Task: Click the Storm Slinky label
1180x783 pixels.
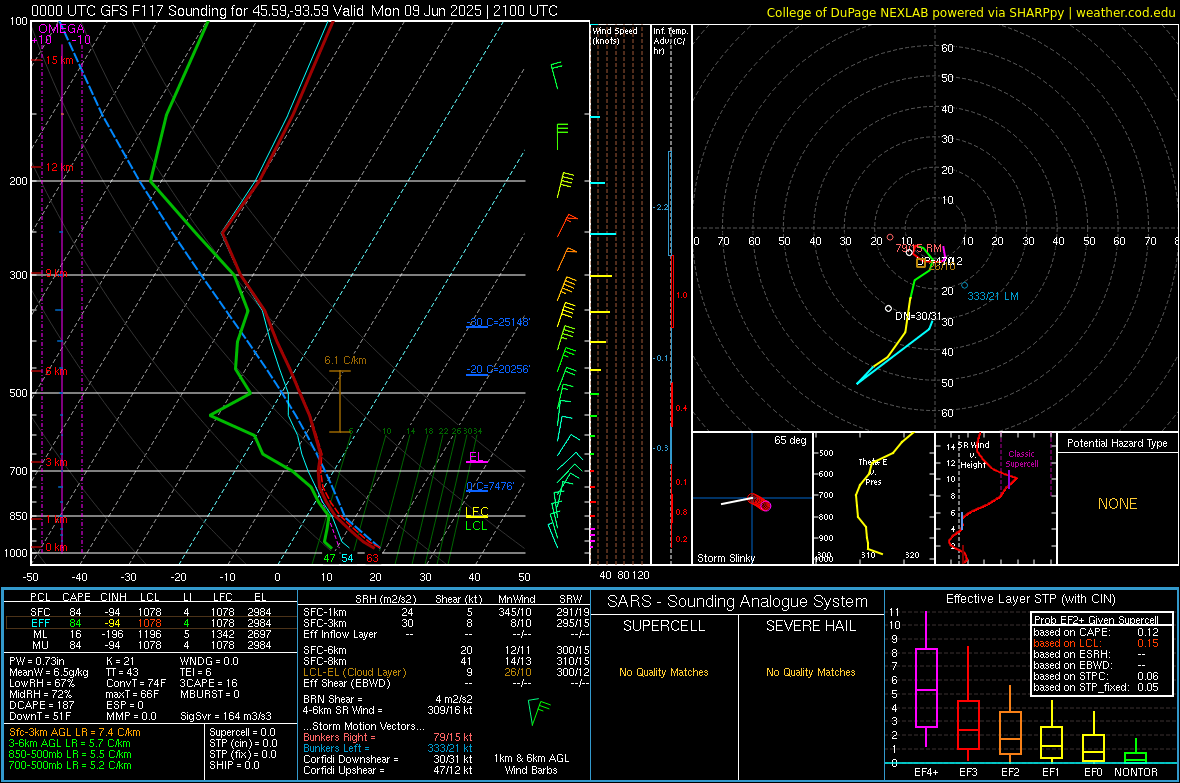Action: point(725,558)
